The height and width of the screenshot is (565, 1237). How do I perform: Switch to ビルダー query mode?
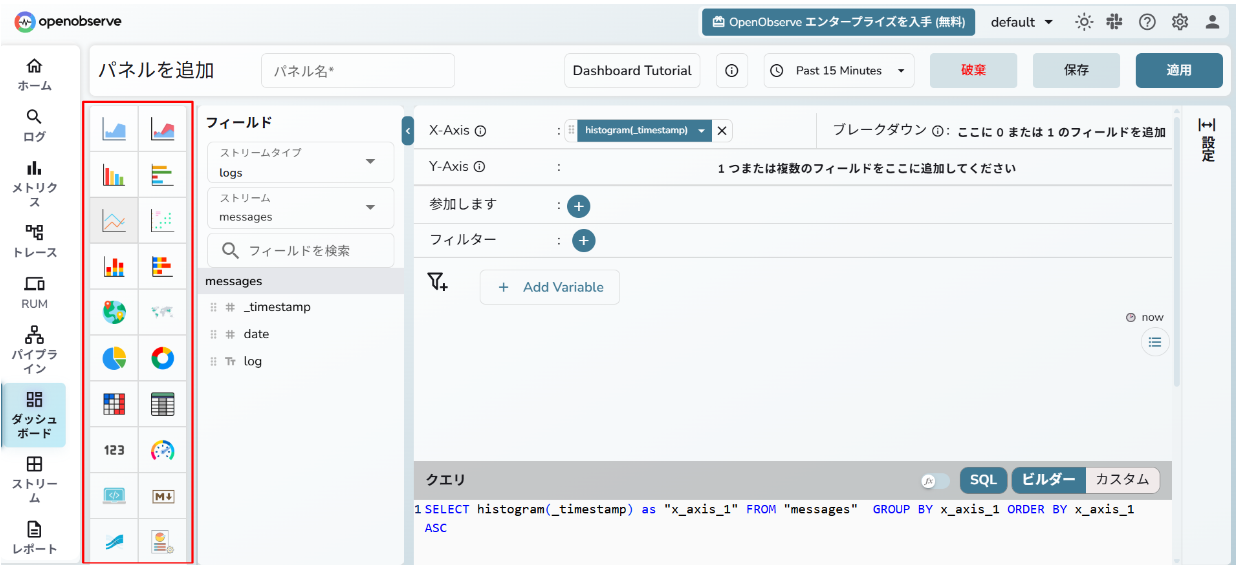[1048, 480]
